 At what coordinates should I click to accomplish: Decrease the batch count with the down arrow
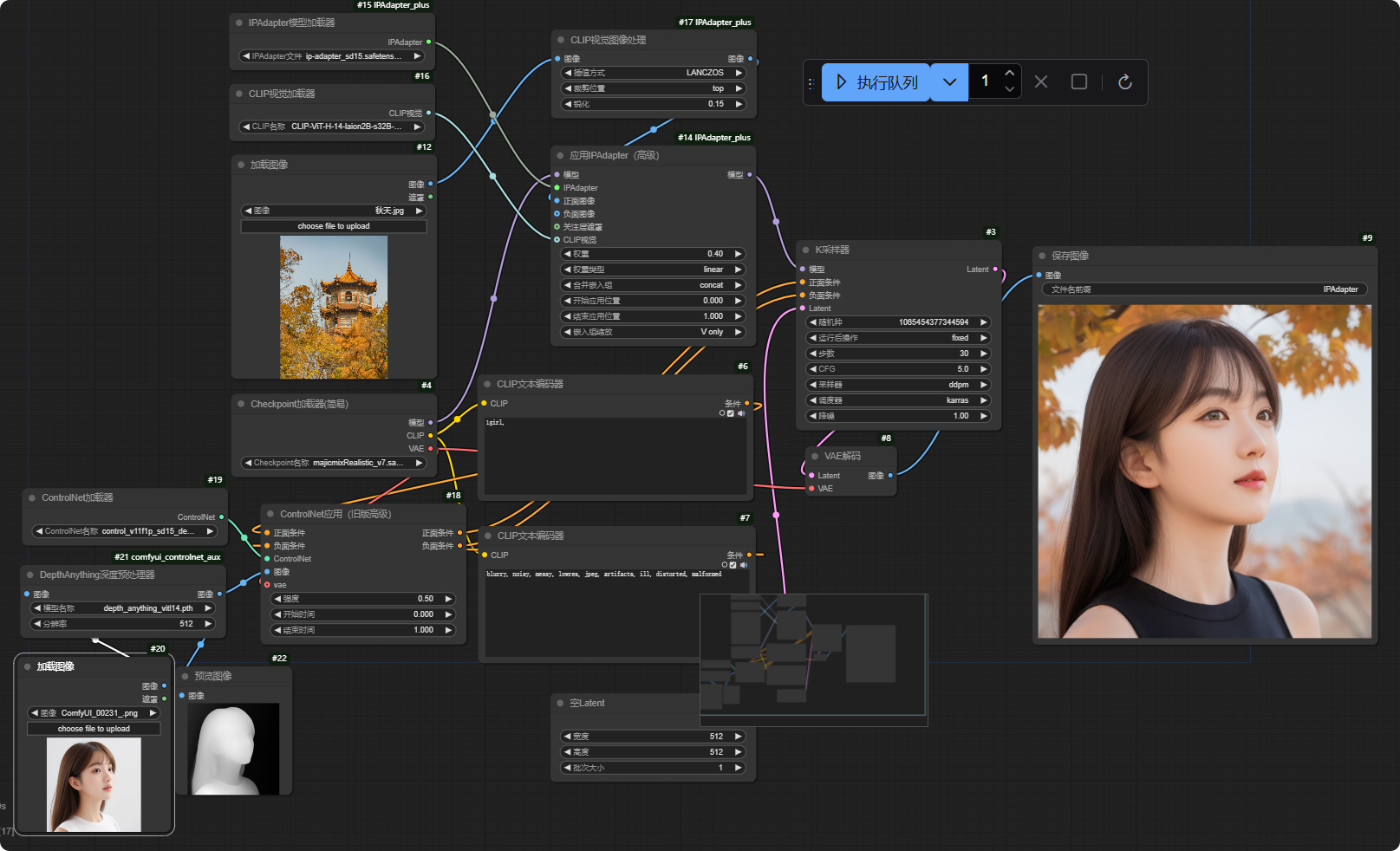coord(1009,89)
